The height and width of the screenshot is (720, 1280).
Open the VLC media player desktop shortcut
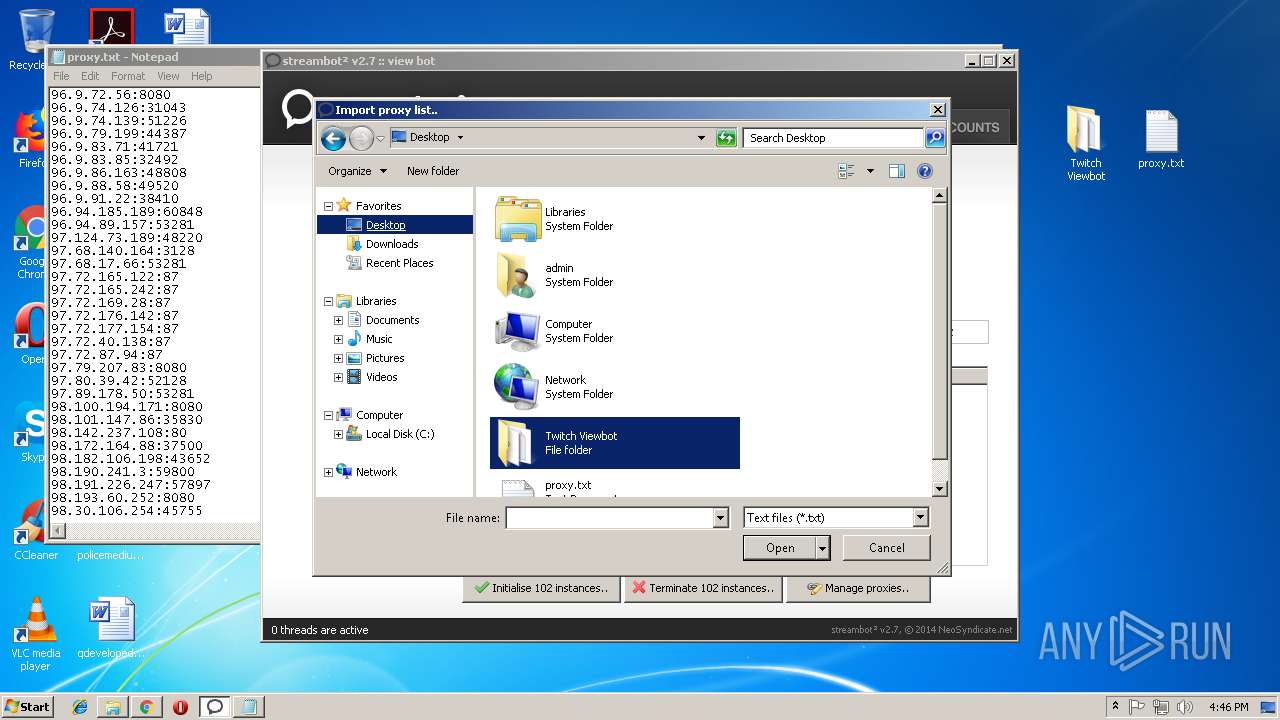point(36,633)
